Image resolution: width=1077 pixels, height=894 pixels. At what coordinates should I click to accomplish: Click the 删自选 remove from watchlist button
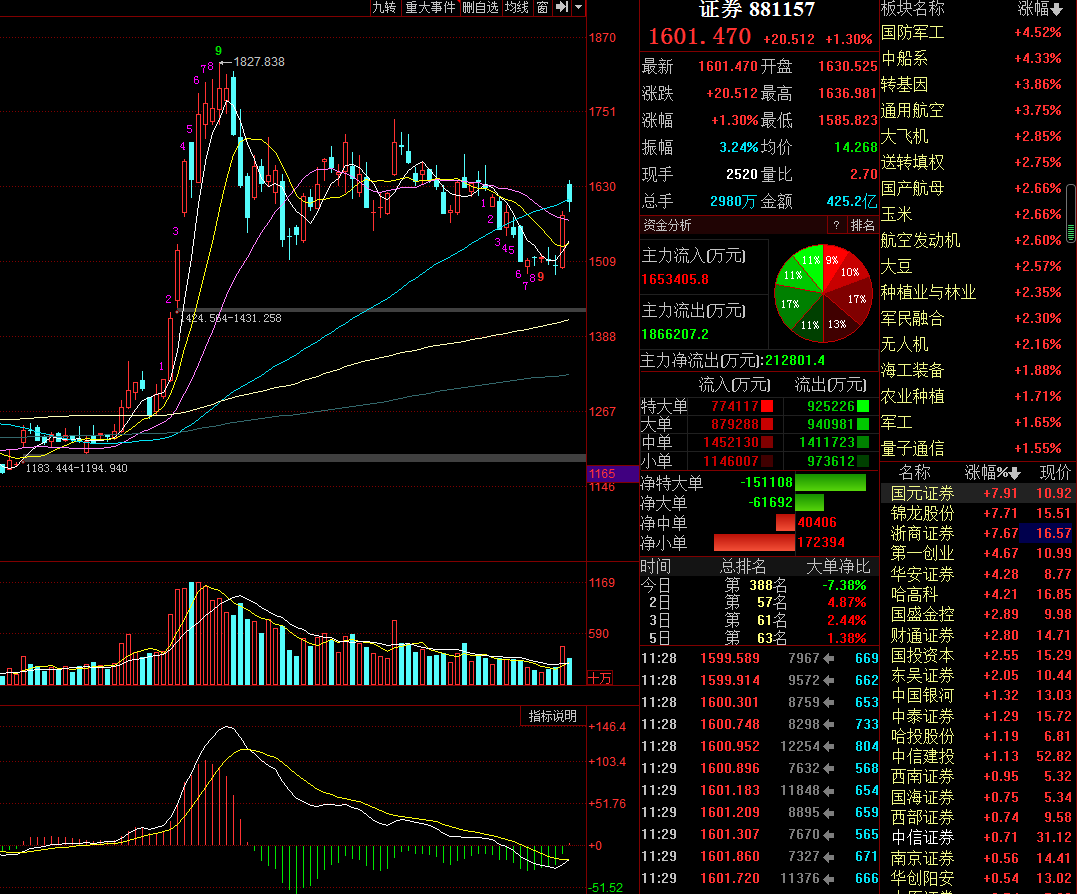[x=480, y=8]
